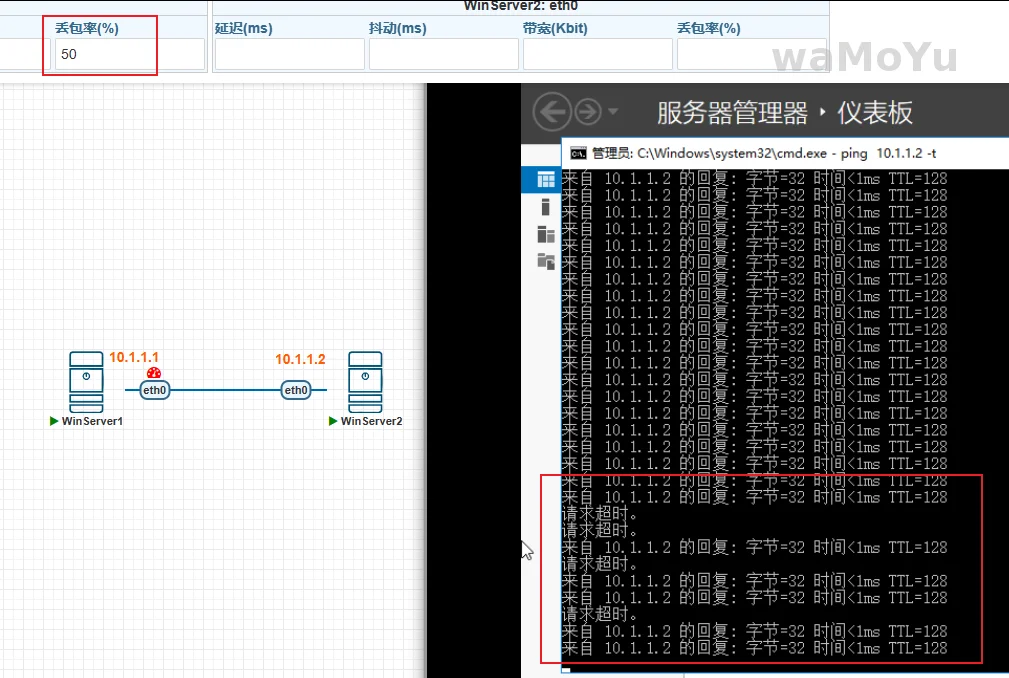Open the local server sidebar icon
The image size is (1009, 678).
(x=546, y=207)
